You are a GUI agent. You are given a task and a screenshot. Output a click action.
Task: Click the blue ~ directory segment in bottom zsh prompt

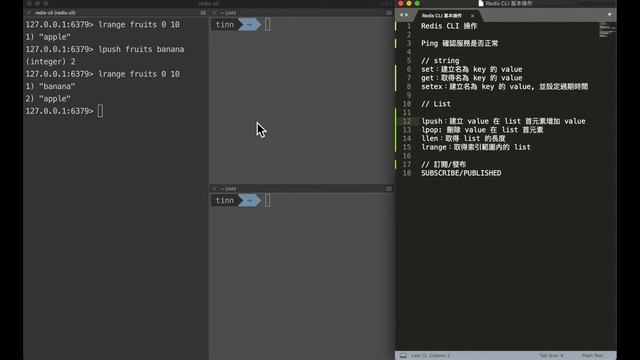coord(249,200)
